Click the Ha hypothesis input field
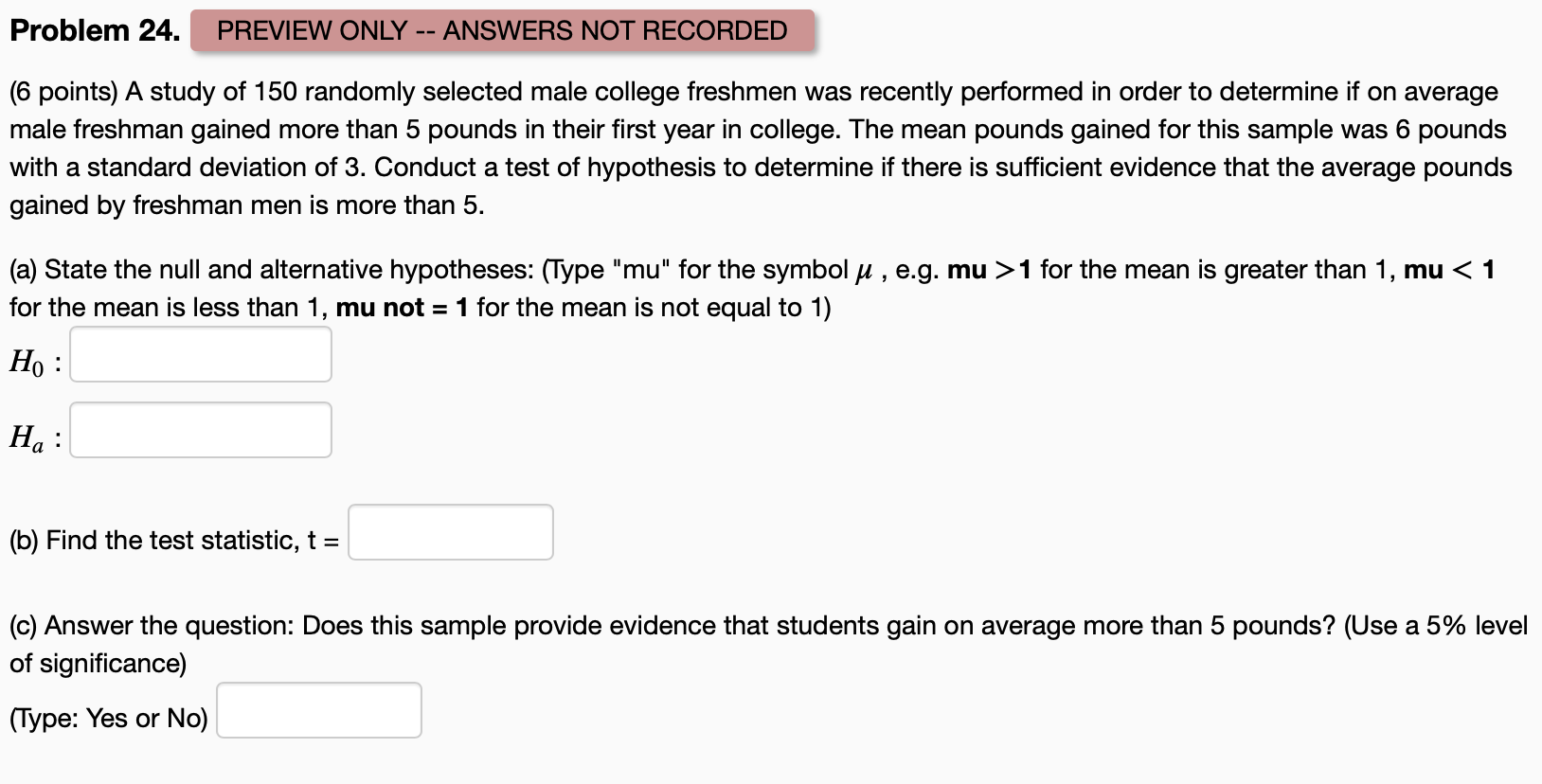Image resolution: width=1542 pixels, height=784 pixels. (199, 431)
